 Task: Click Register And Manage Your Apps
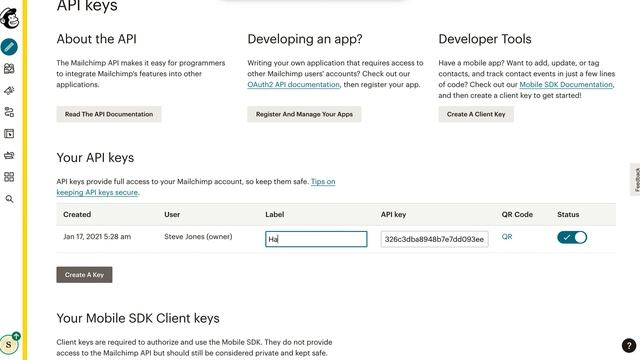(x=304, y=114)
